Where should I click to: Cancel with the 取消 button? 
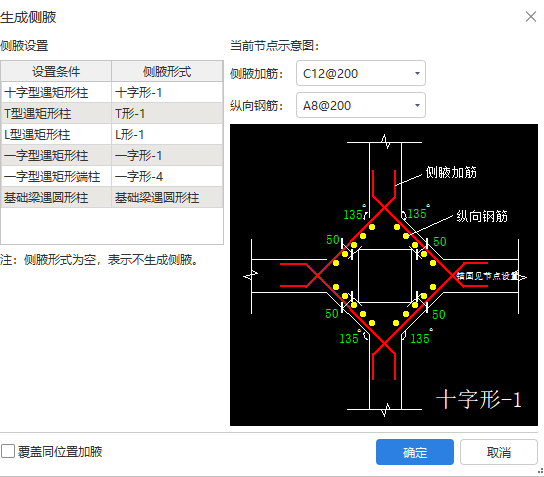tap(499, 452)
